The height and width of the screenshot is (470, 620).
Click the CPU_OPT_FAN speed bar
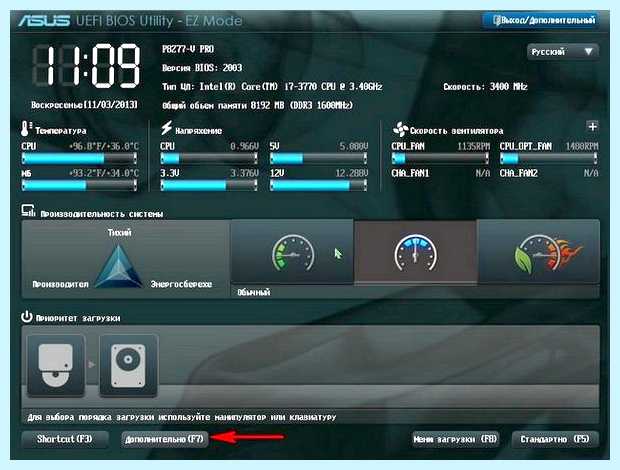click(x=549, y=159)
